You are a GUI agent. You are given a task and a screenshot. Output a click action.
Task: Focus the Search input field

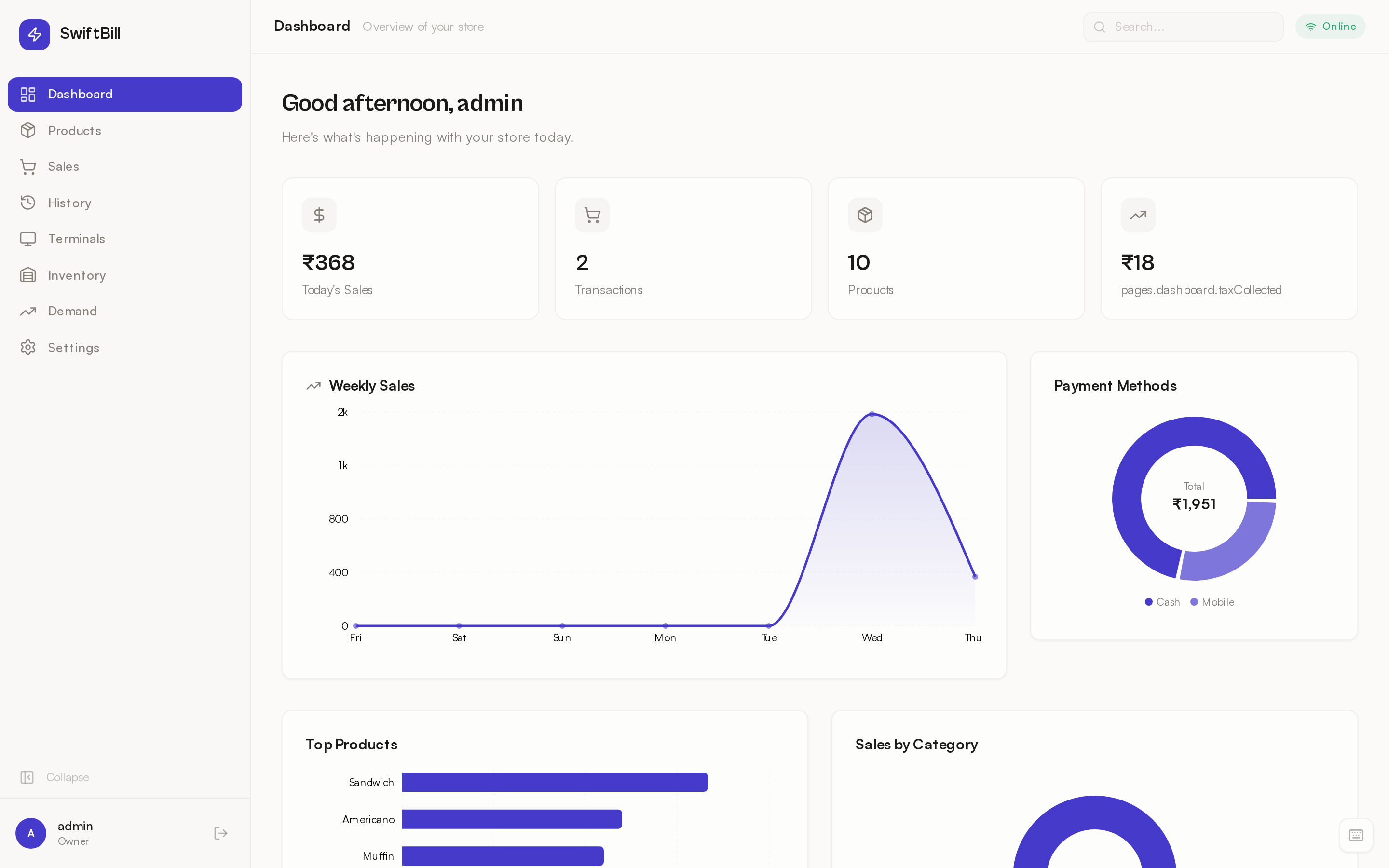click(x=1183, y=27)
